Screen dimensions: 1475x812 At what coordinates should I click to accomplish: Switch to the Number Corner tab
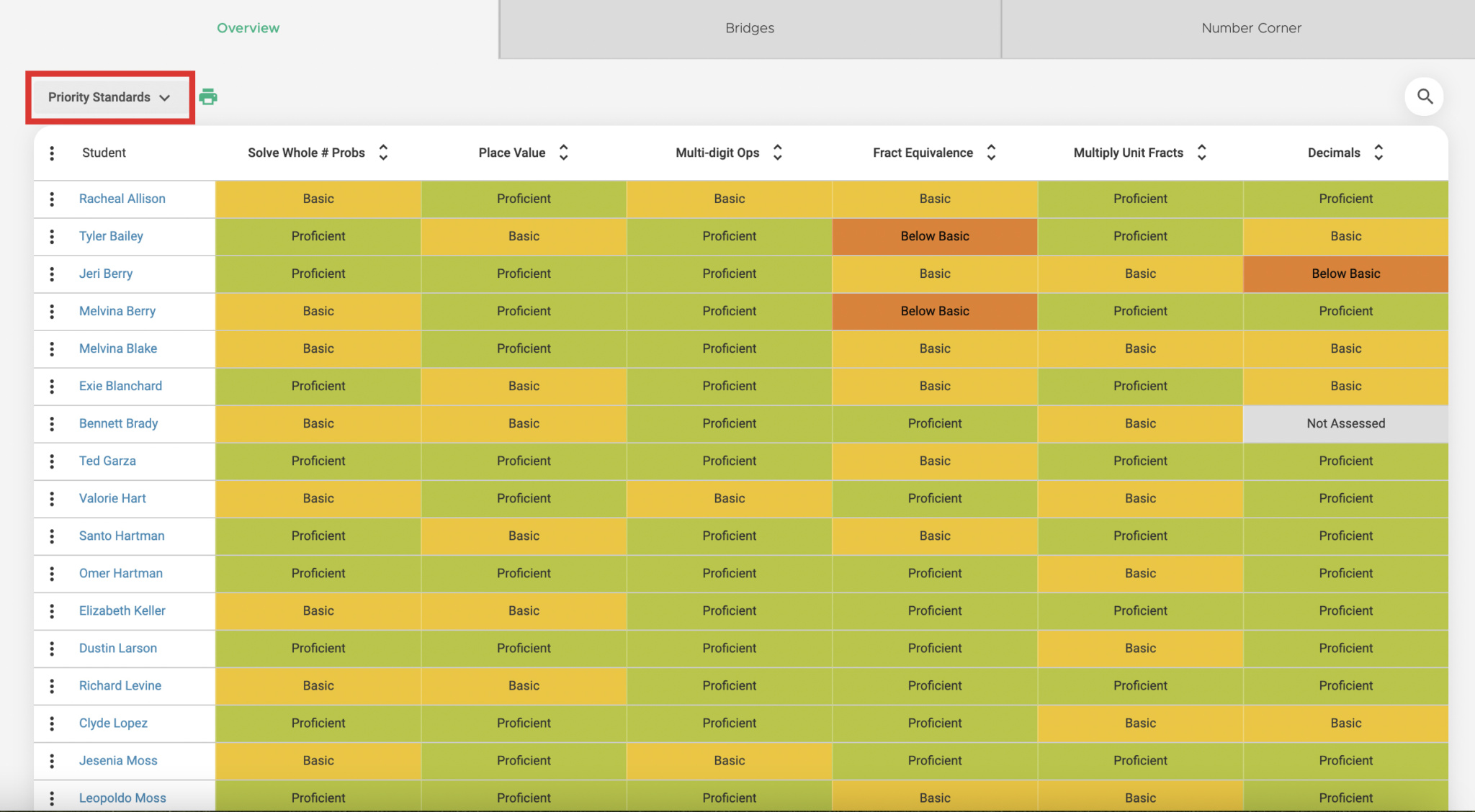tap(1251, 28)
